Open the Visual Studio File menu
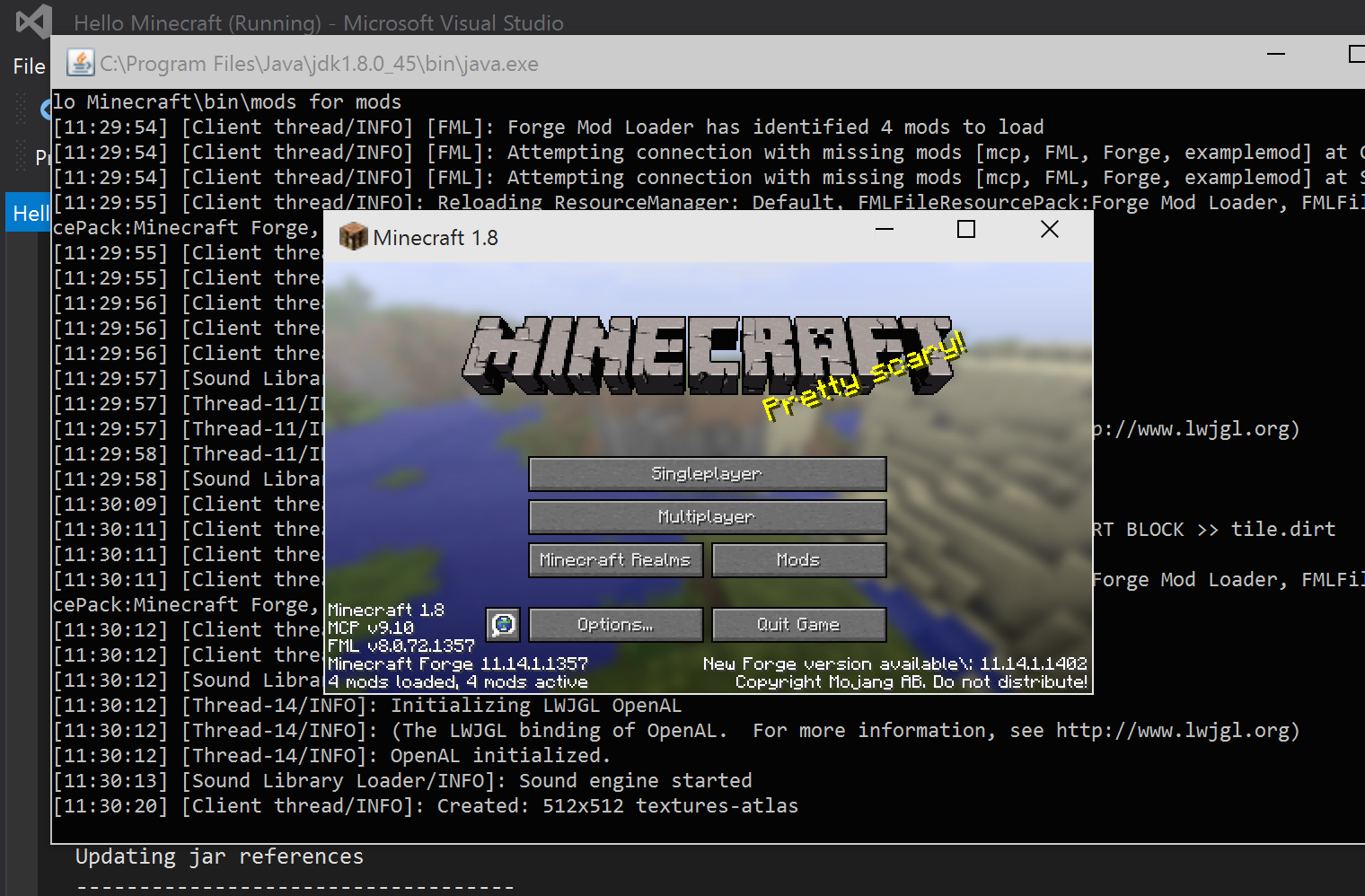 point(29,66)
